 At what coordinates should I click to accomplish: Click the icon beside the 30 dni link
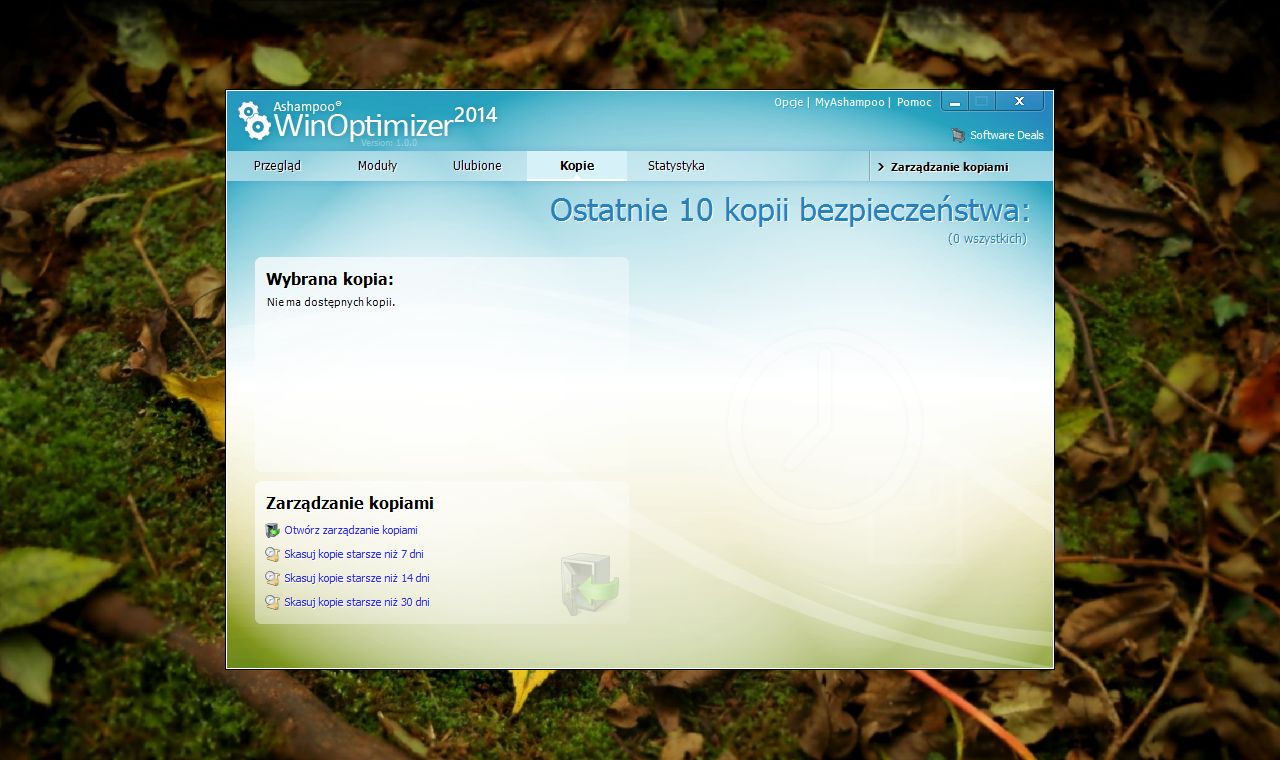pos(272,602)
